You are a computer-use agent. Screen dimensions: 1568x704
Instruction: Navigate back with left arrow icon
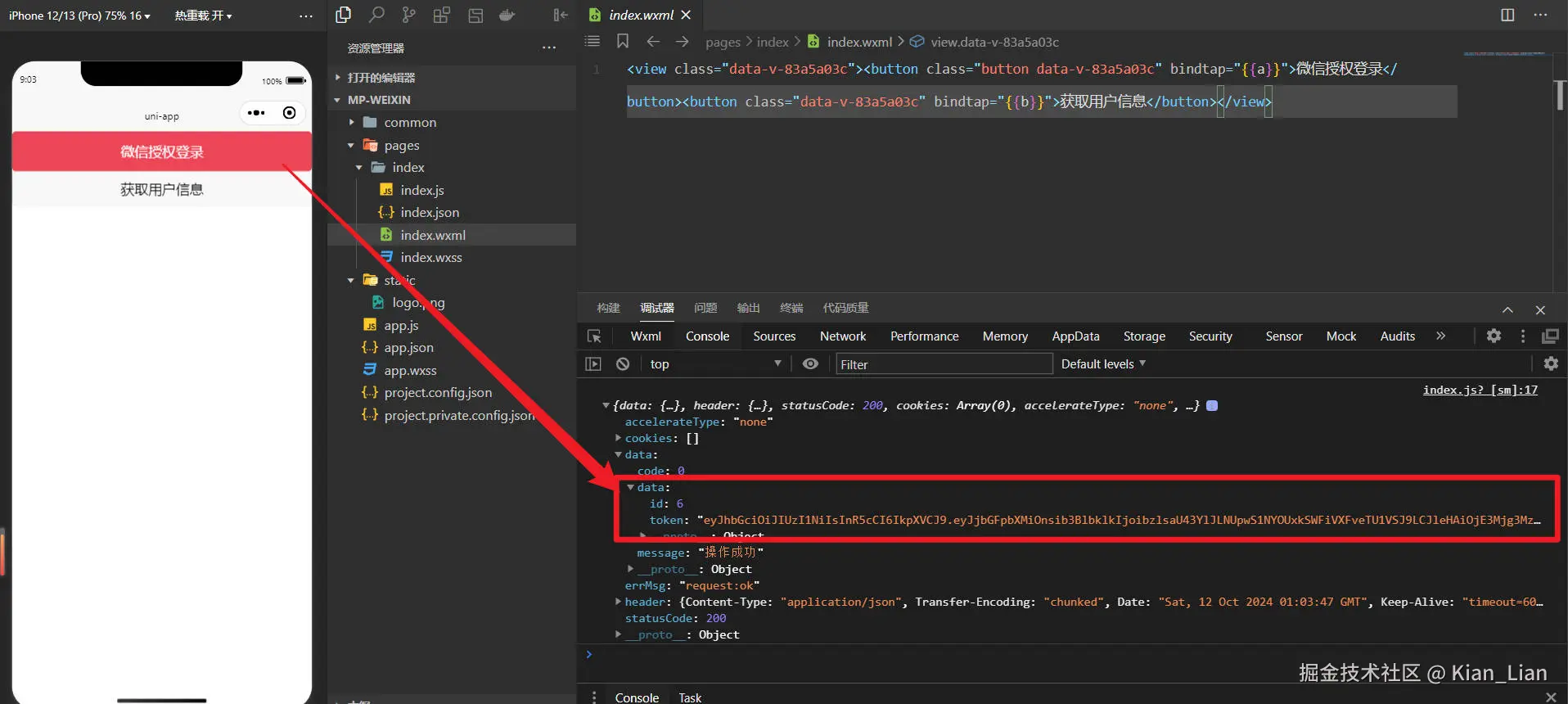[652, 42]
